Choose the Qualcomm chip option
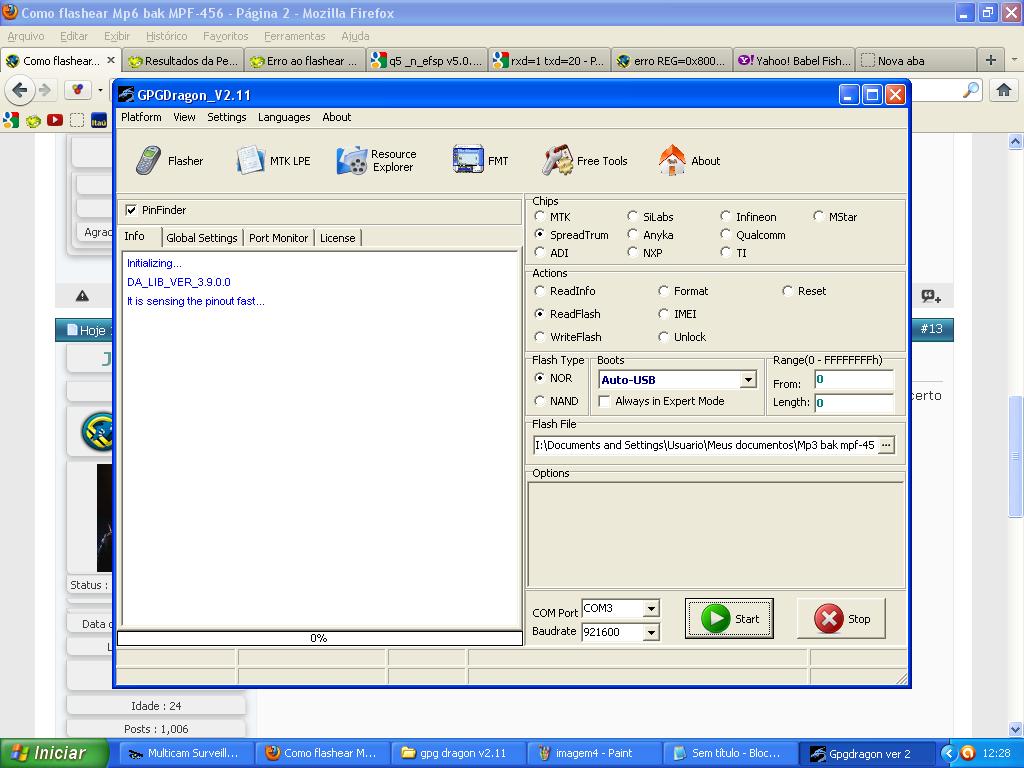This screenshot has height=768, width=1024. pos(726,234)
